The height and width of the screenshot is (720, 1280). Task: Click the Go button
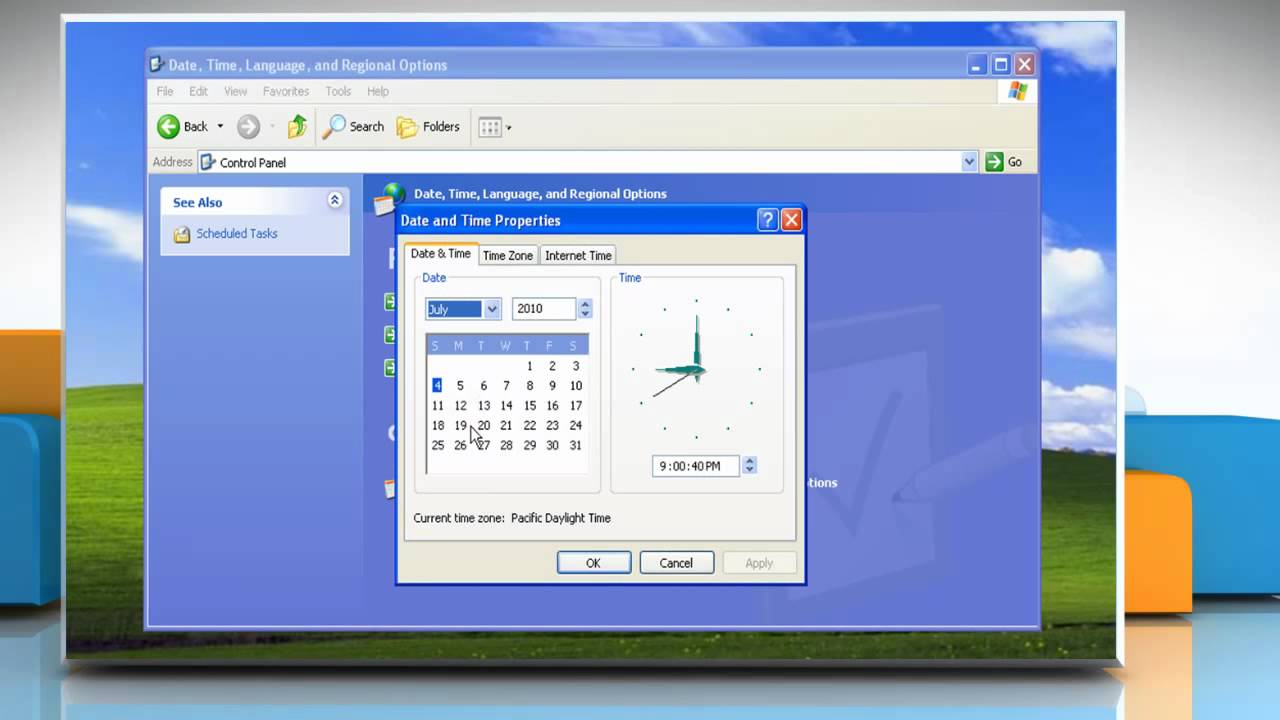click(1005, 162)
